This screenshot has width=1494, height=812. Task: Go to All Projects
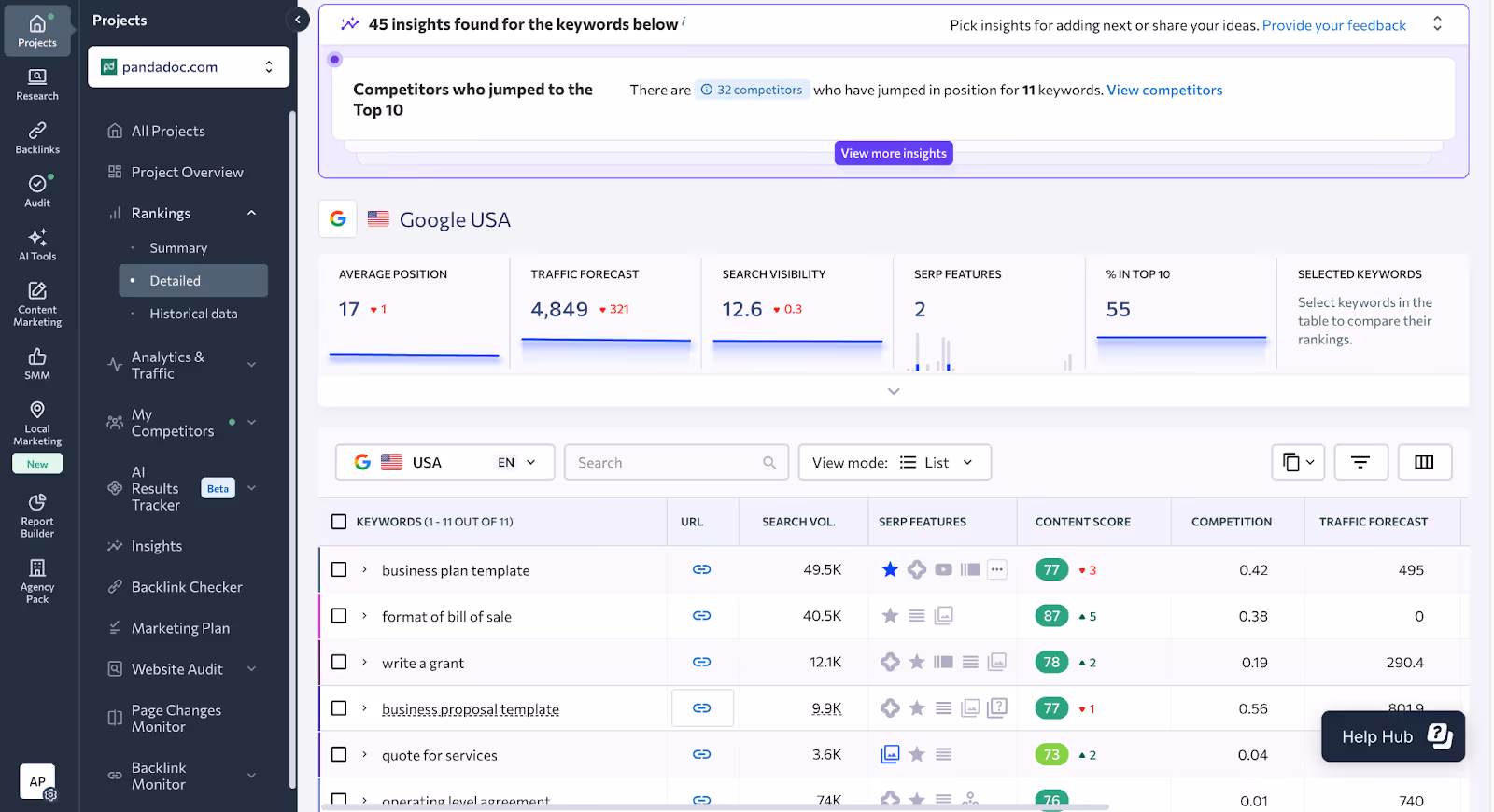(x=168, y=132)
